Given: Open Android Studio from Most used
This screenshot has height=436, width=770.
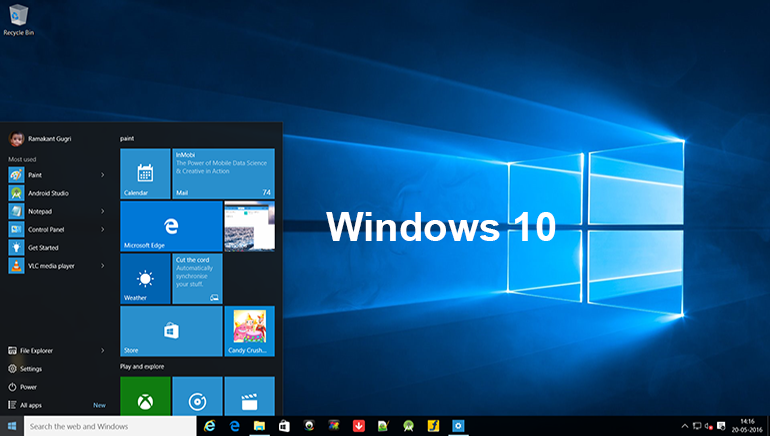Looking at the screenshot, I should point(50,193).
